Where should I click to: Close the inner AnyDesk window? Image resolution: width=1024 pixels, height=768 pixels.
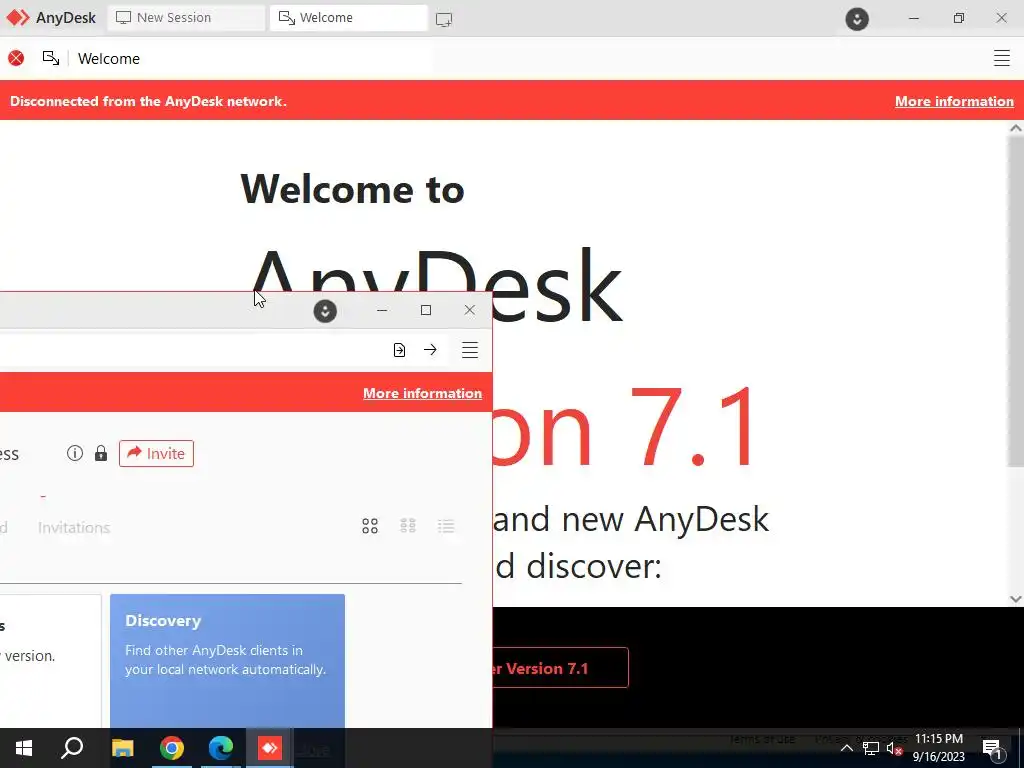tap(470, 310)
